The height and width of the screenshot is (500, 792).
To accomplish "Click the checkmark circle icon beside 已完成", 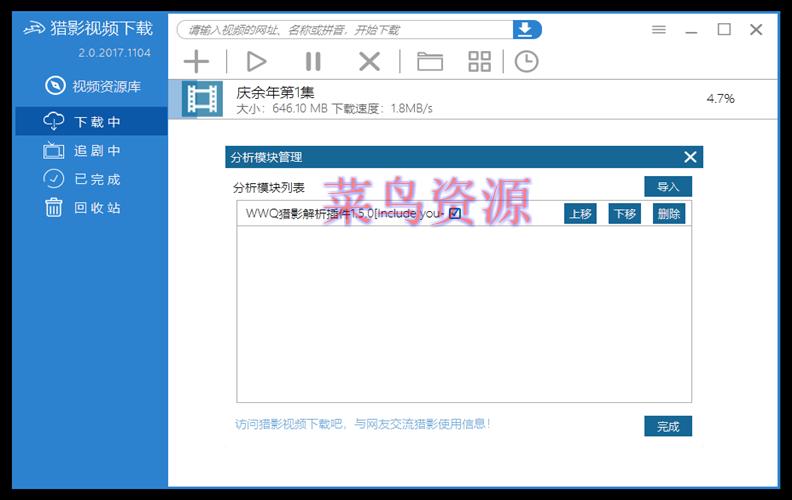I will tap(54, 179).
